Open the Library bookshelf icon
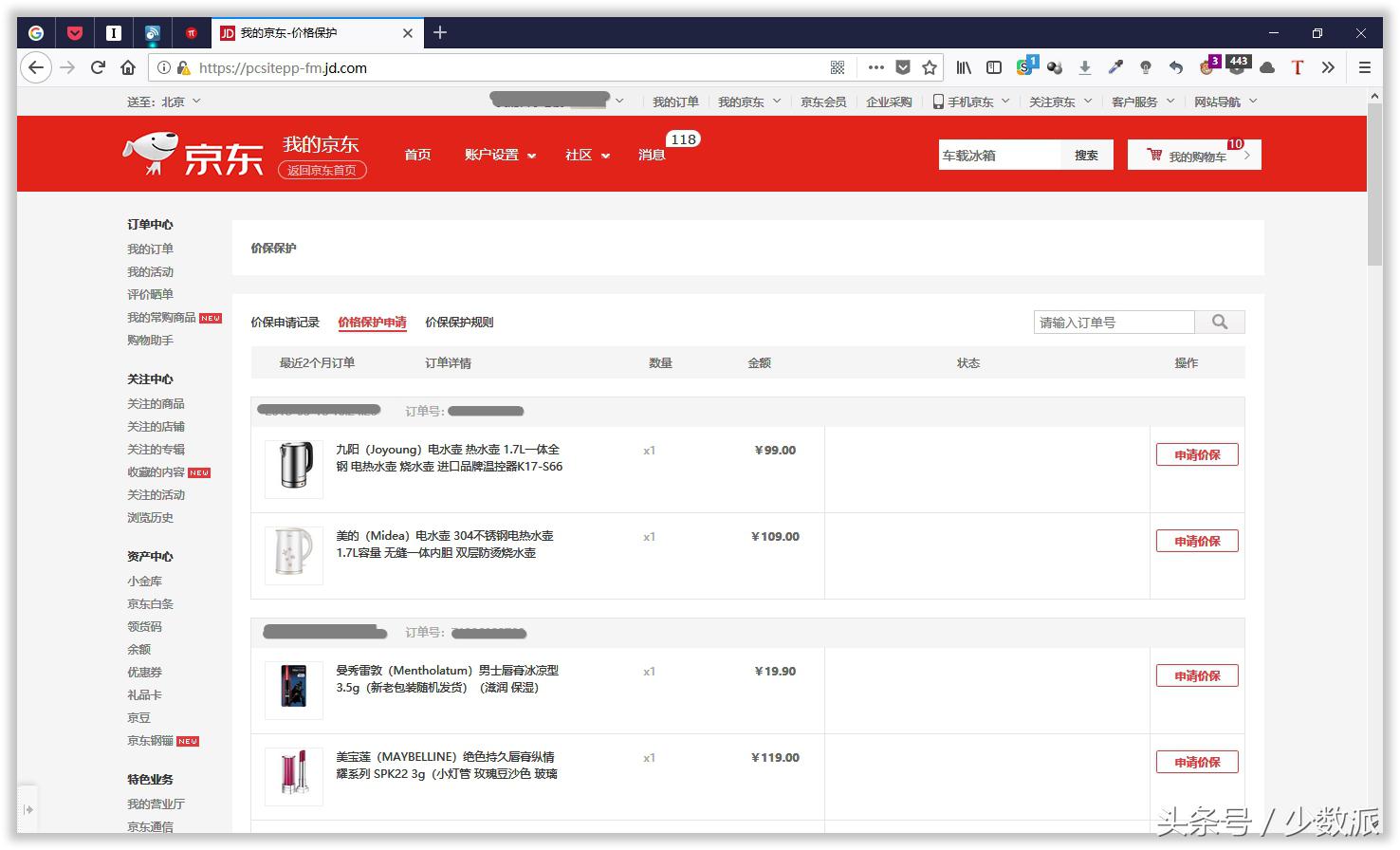This screenshot has height=850, width=1400. coord(964,67)
